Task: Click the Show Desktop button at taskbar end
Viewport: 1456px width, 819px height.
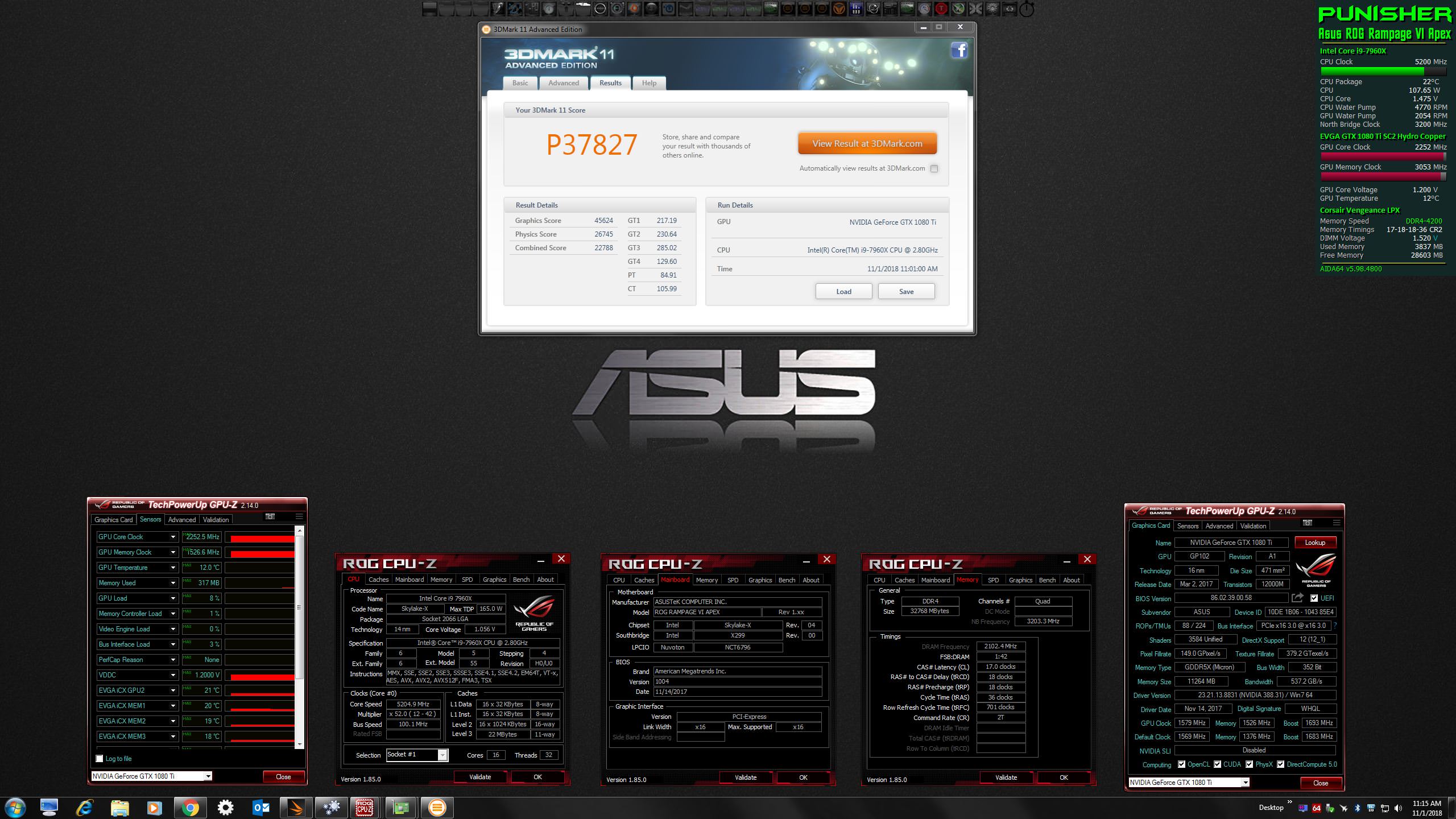Action: pyautogui.click(x=1451, y=808)
